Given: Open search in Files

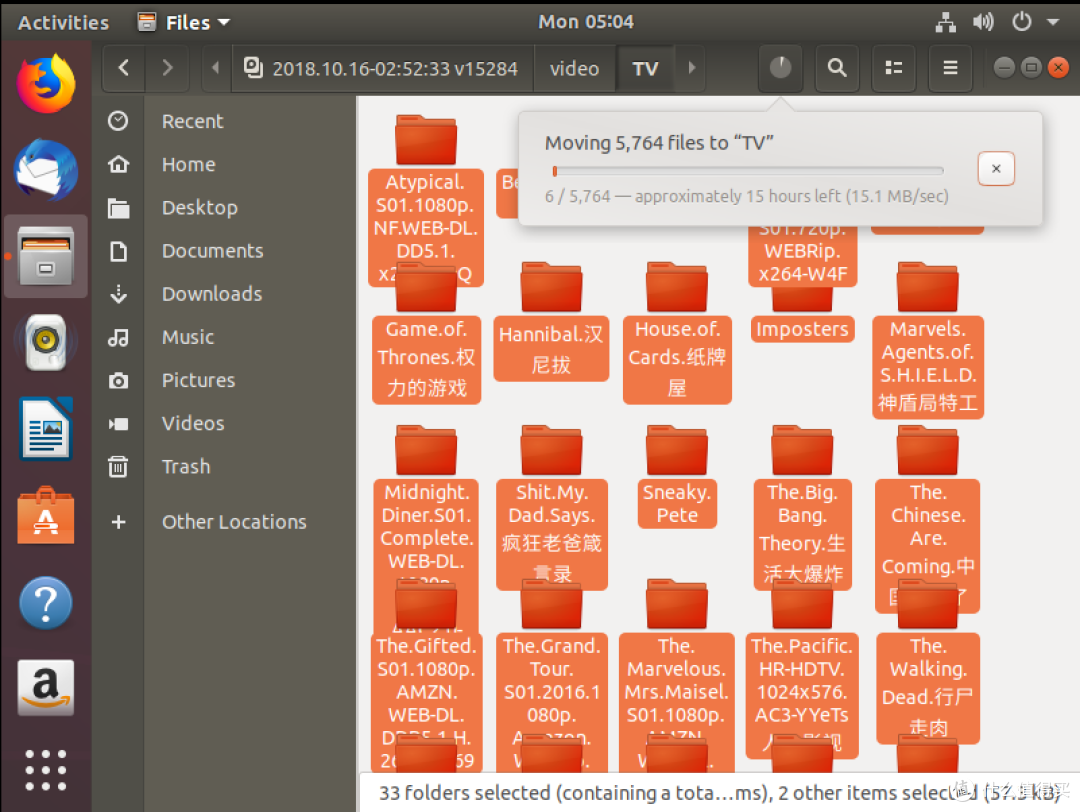Looking at the screenshot, I should (837, 67).
